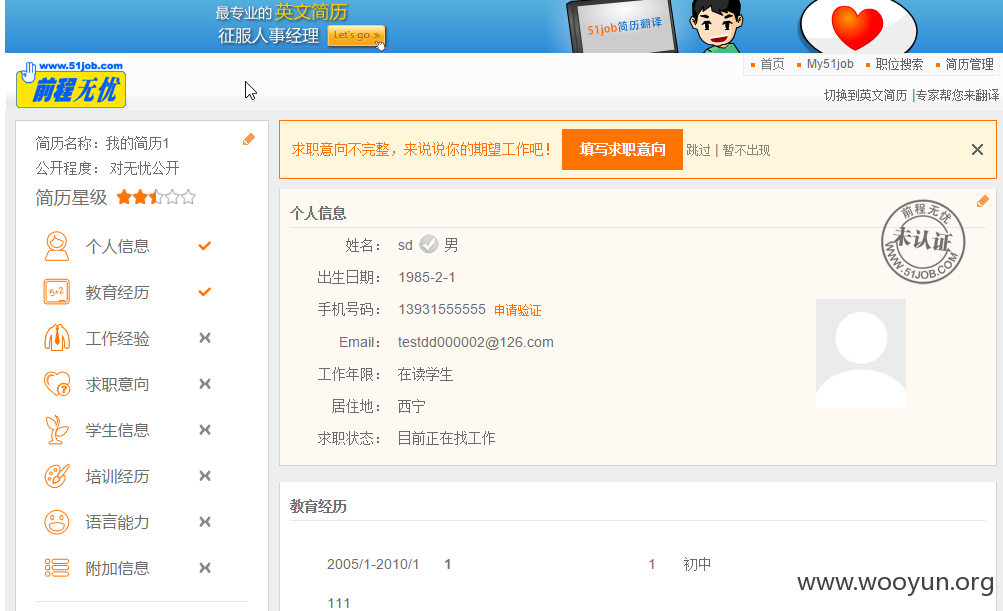Screen dimensions: 1003x611
Task: Open 语言能力 face icon in sidebar
Action: point(57,522)
